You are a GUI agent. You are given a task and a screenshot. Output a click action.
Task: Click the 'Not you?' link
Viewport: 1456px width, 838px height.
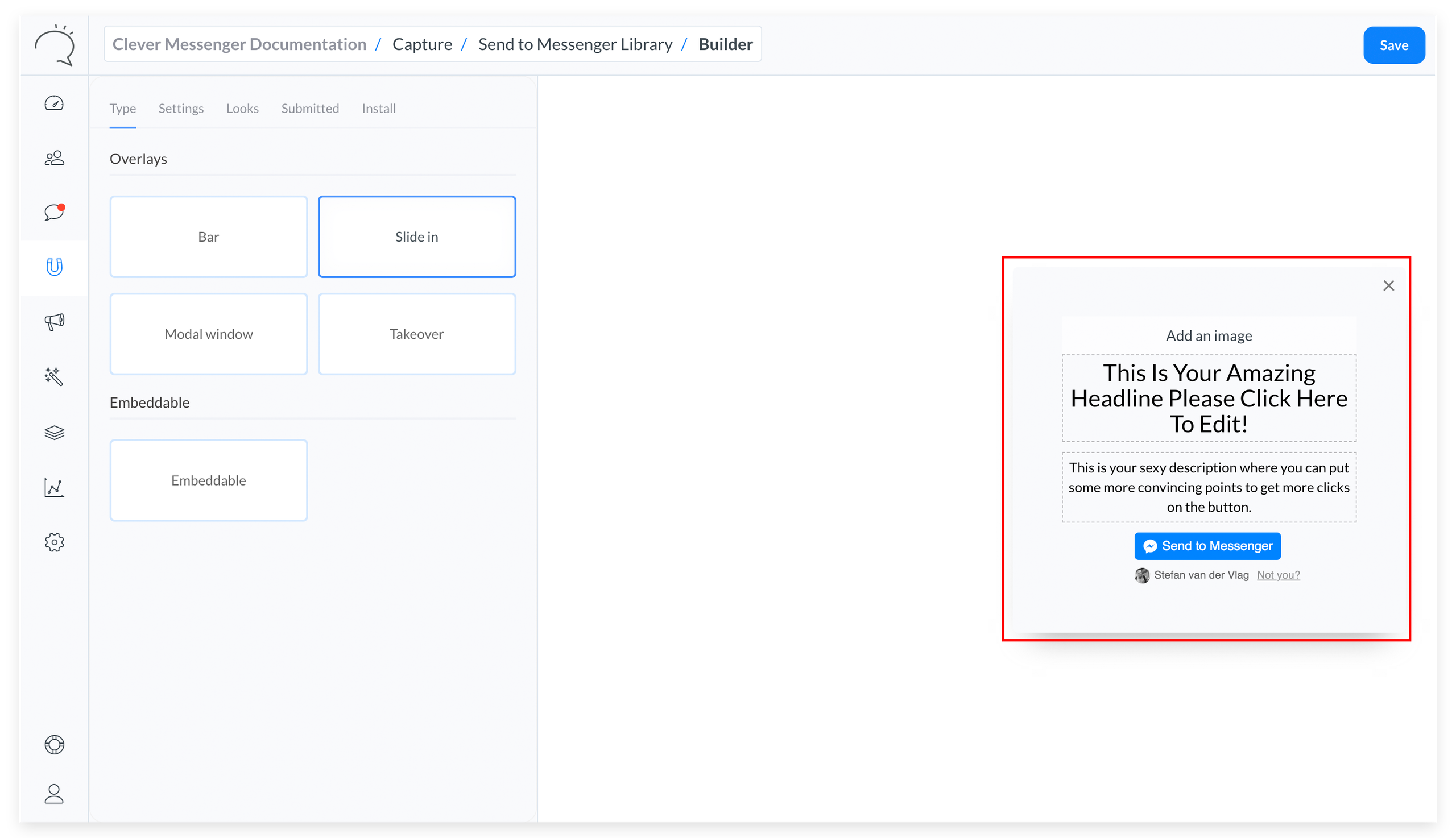tap(1278, 575)
